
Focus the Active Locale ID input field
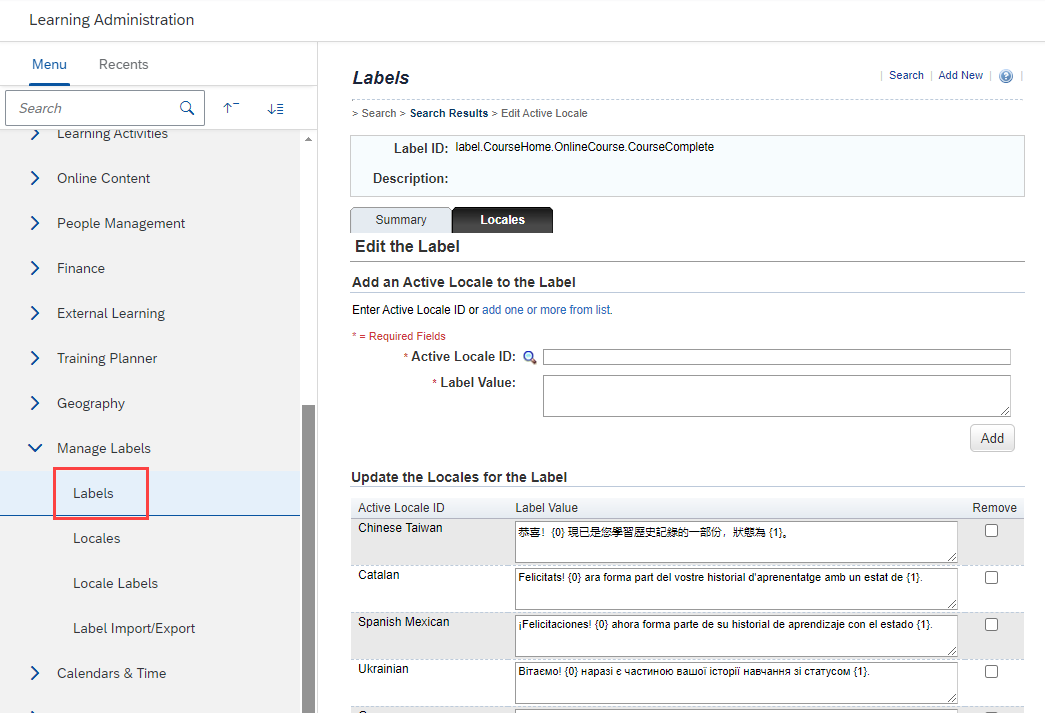[776, 357]
